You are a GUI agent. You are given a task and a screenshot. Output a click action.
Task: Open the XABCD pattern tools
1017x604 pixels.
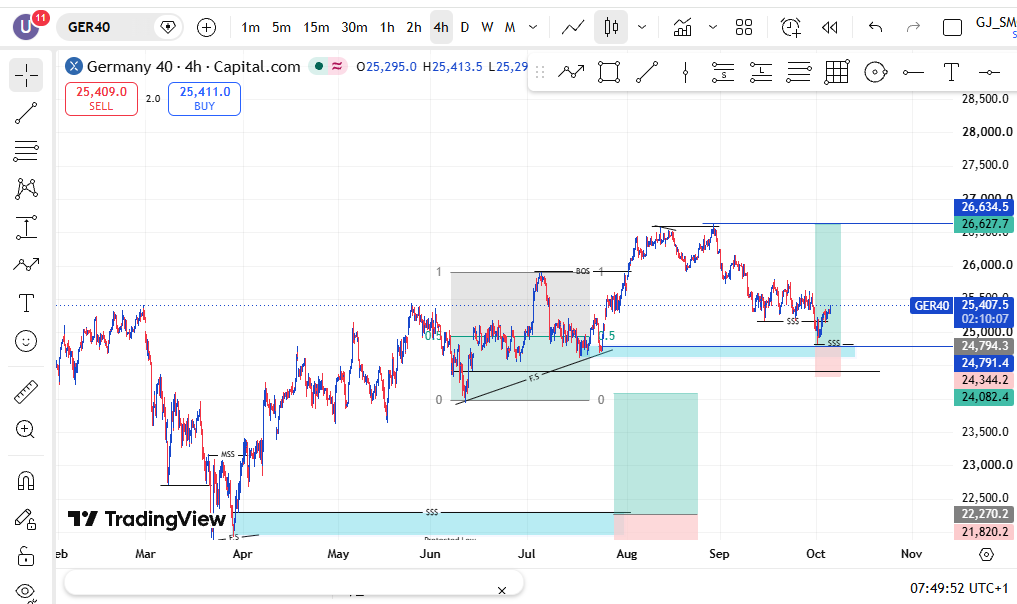[26, 189]
